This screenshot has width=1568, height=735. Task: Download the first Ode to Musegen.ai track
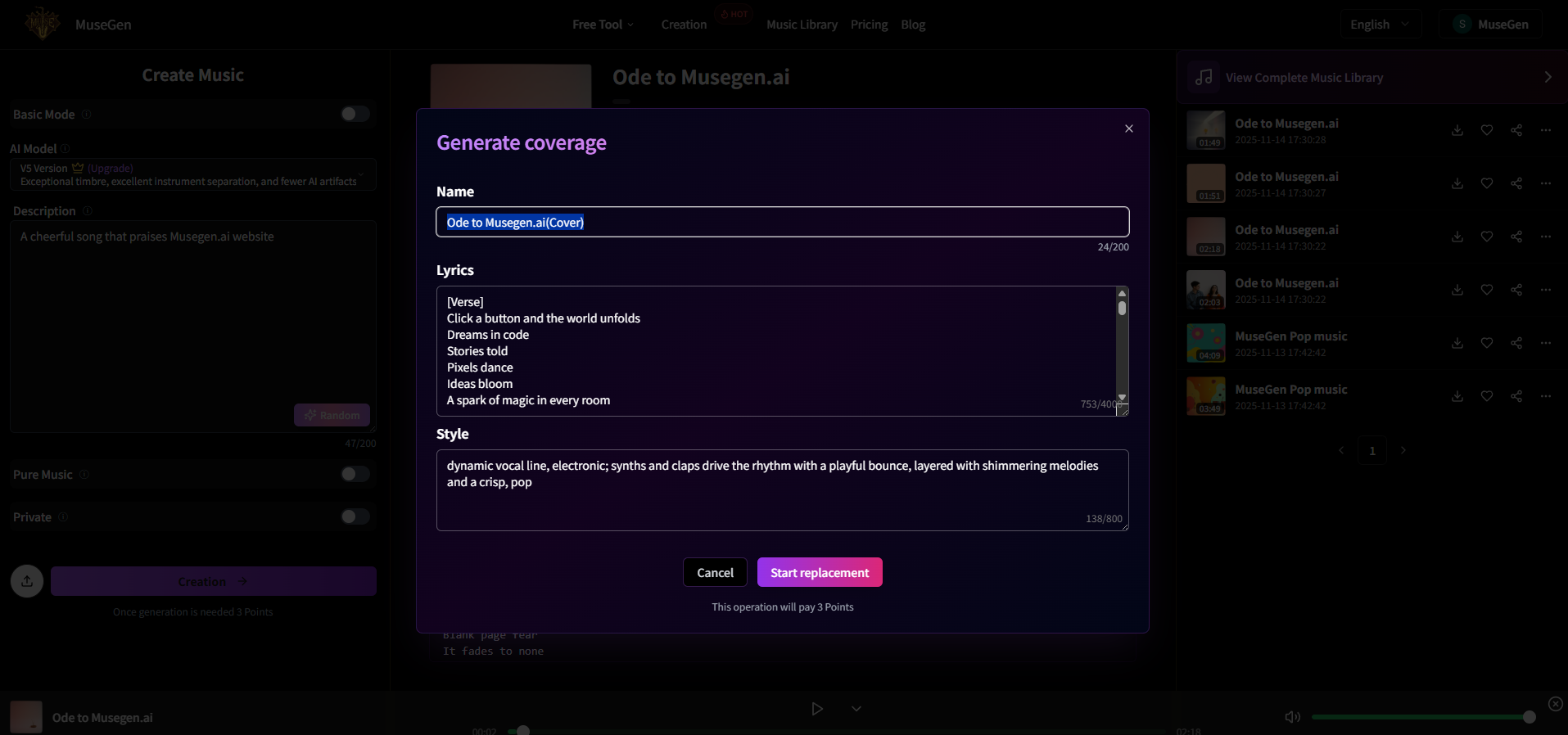pos(1457,130)
